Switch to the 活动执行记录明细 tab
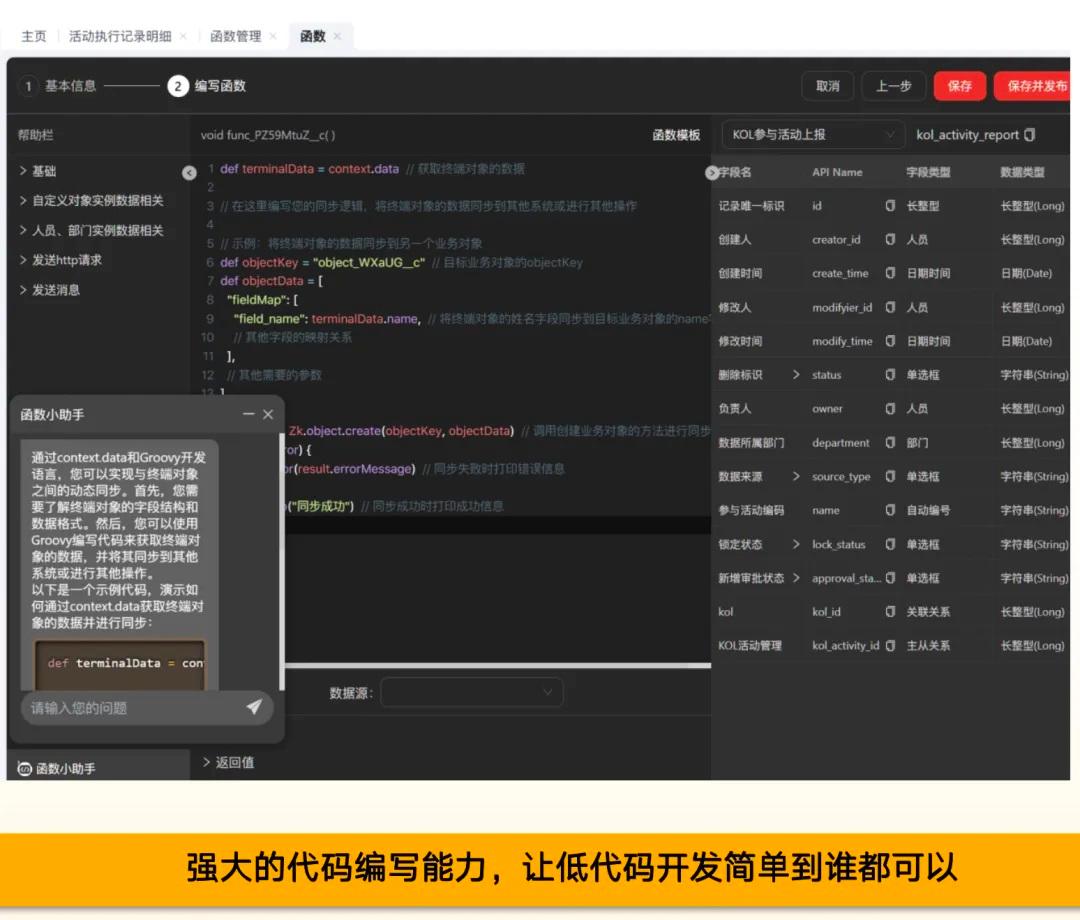 pyautogui.click(x=120, y=36)
